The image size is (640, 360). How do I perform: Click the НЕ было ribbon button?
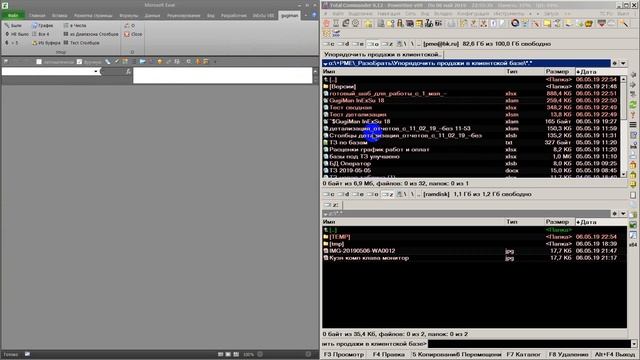point(16,34)
